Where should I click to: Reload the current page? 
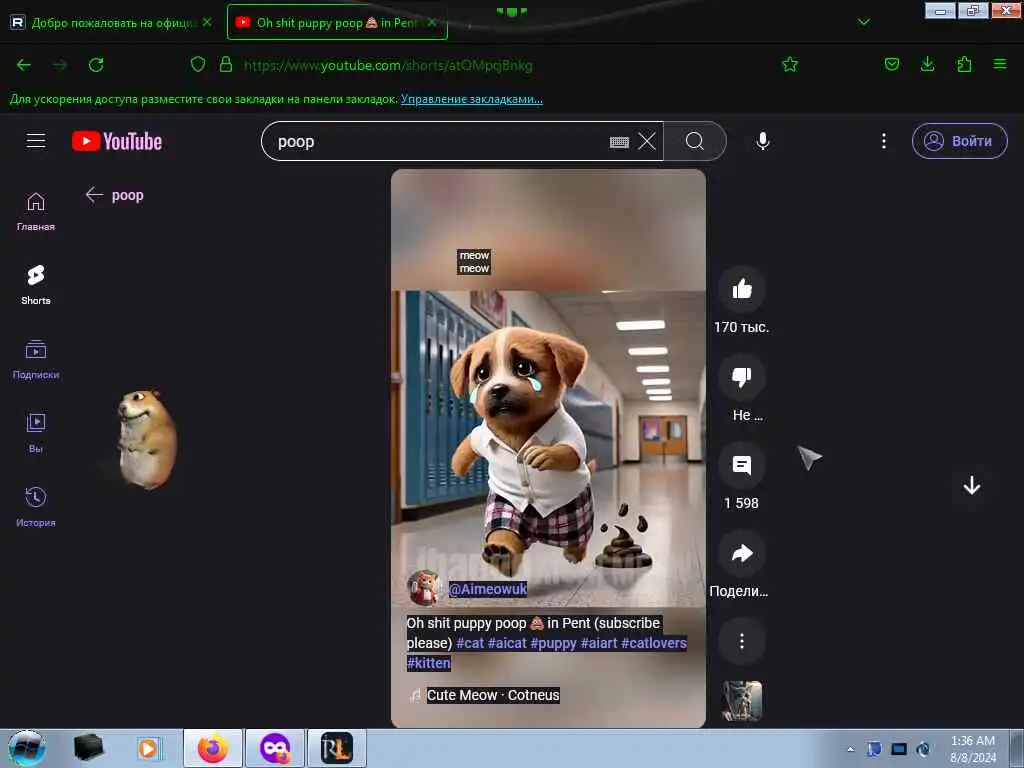coord(96,65)
